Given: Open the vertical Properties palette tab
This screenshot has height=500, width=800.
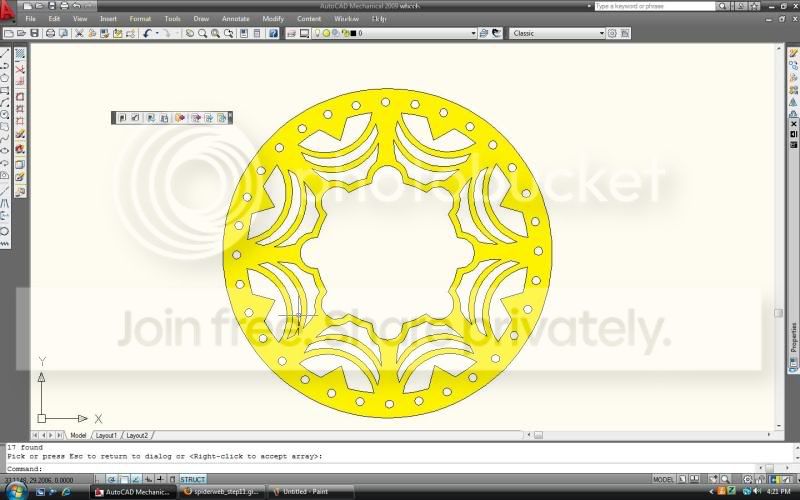Looking at the screenshot, I should point(793,337).
